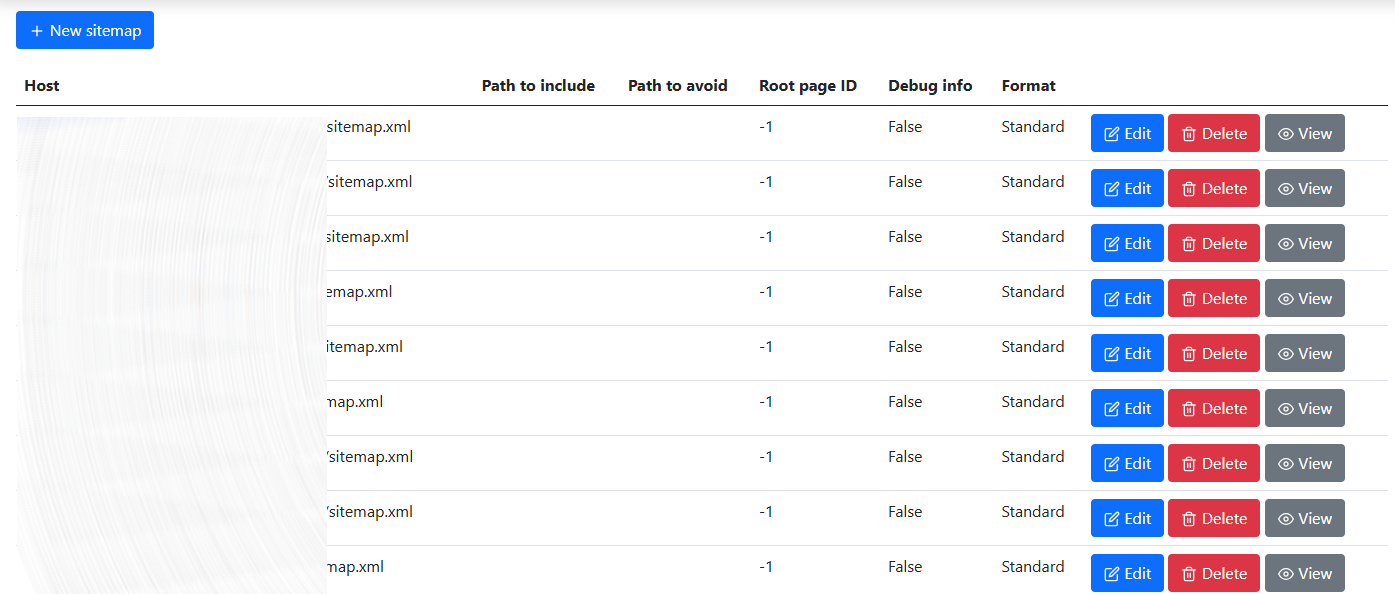
Task: Select the Debug info column header
Action: coord(929,86)
